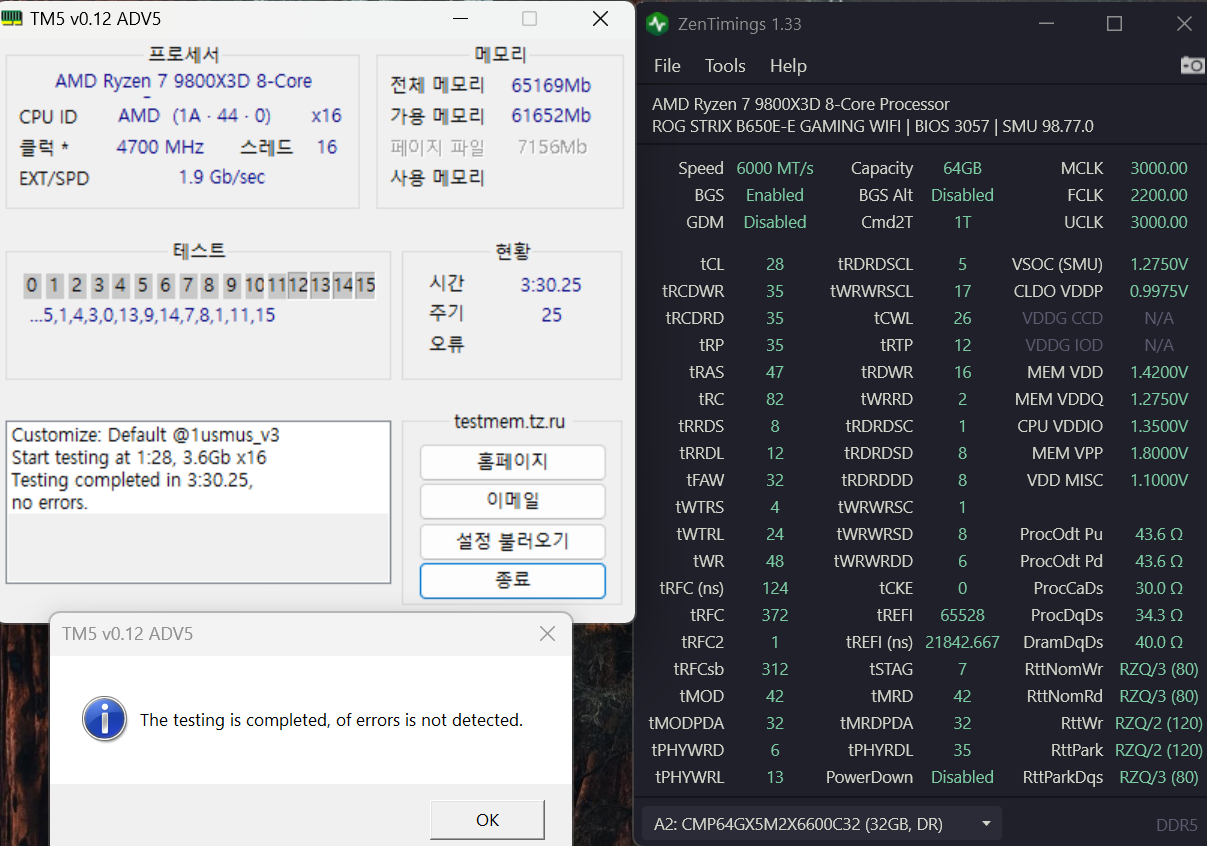Click OK on the testing completed dialog
This screenshot has width=1207, height=846.
487,819
